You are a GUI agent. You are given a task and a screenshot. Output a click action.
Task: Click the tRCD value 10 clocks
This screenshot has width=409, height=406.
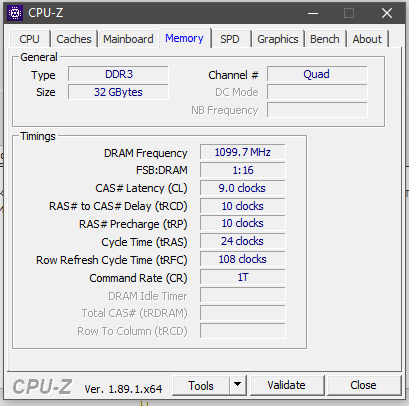tap(243, 206)
